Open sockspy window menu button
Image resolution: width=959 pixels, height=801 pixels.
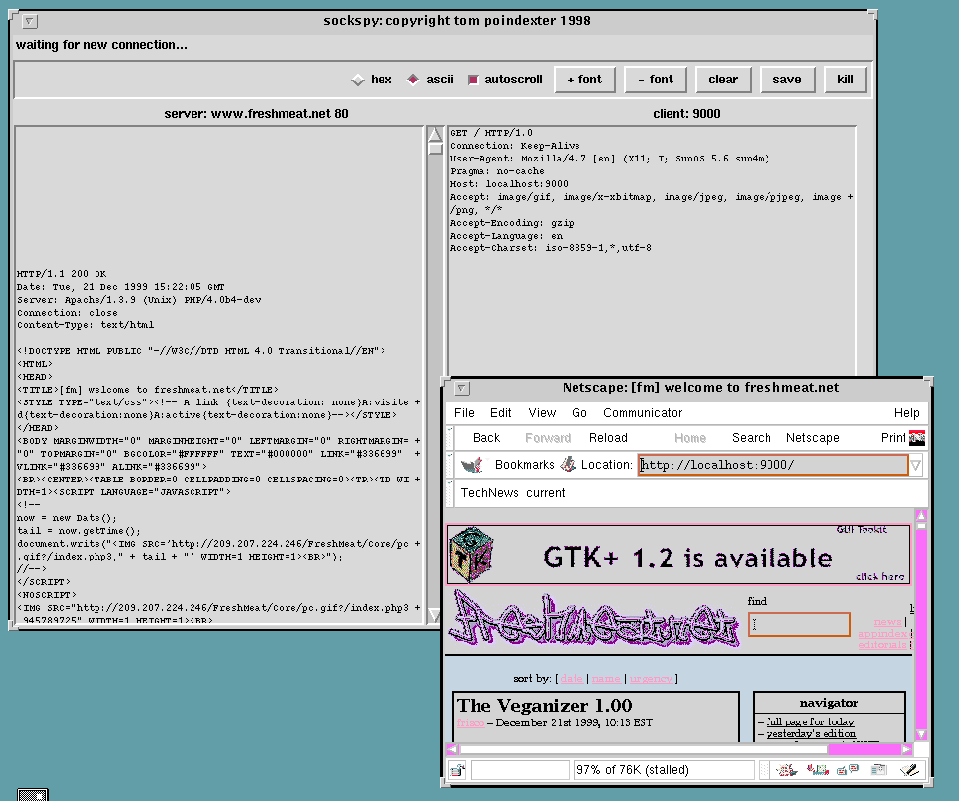coord(30,21)
